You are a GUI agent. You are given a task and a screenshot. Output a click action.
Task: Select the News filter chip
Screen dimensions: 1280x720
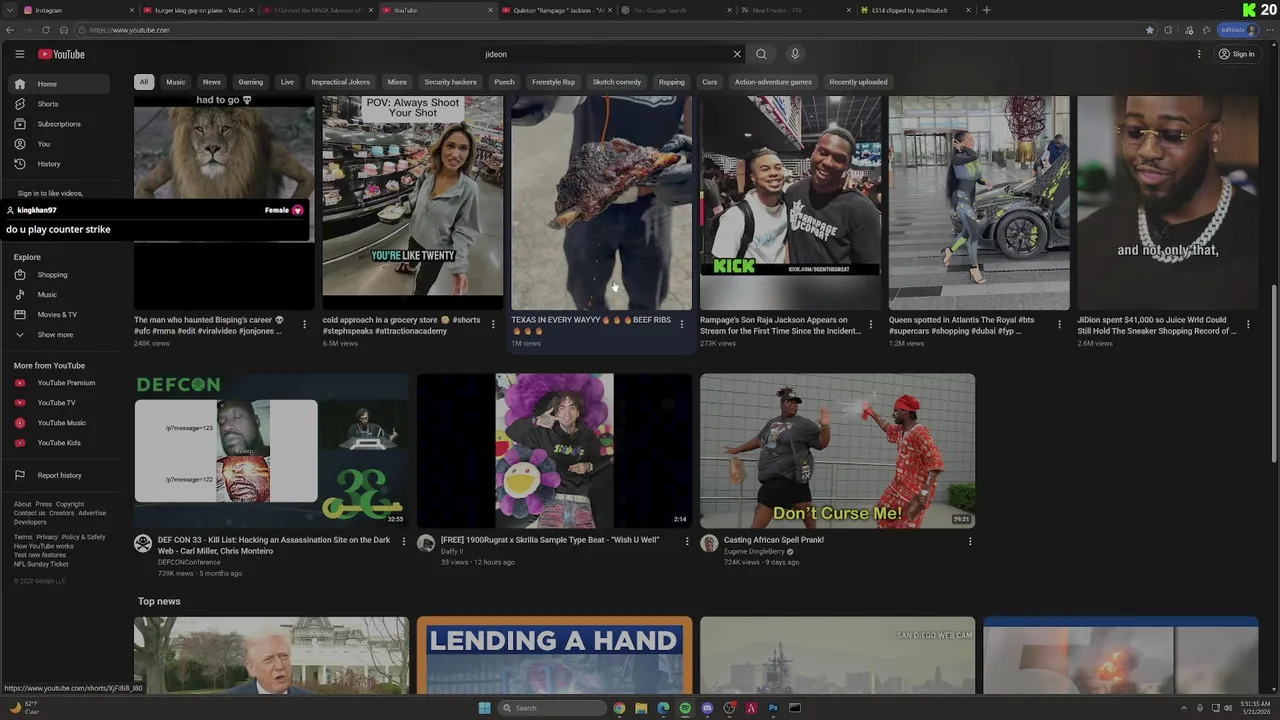pos(212,82)
